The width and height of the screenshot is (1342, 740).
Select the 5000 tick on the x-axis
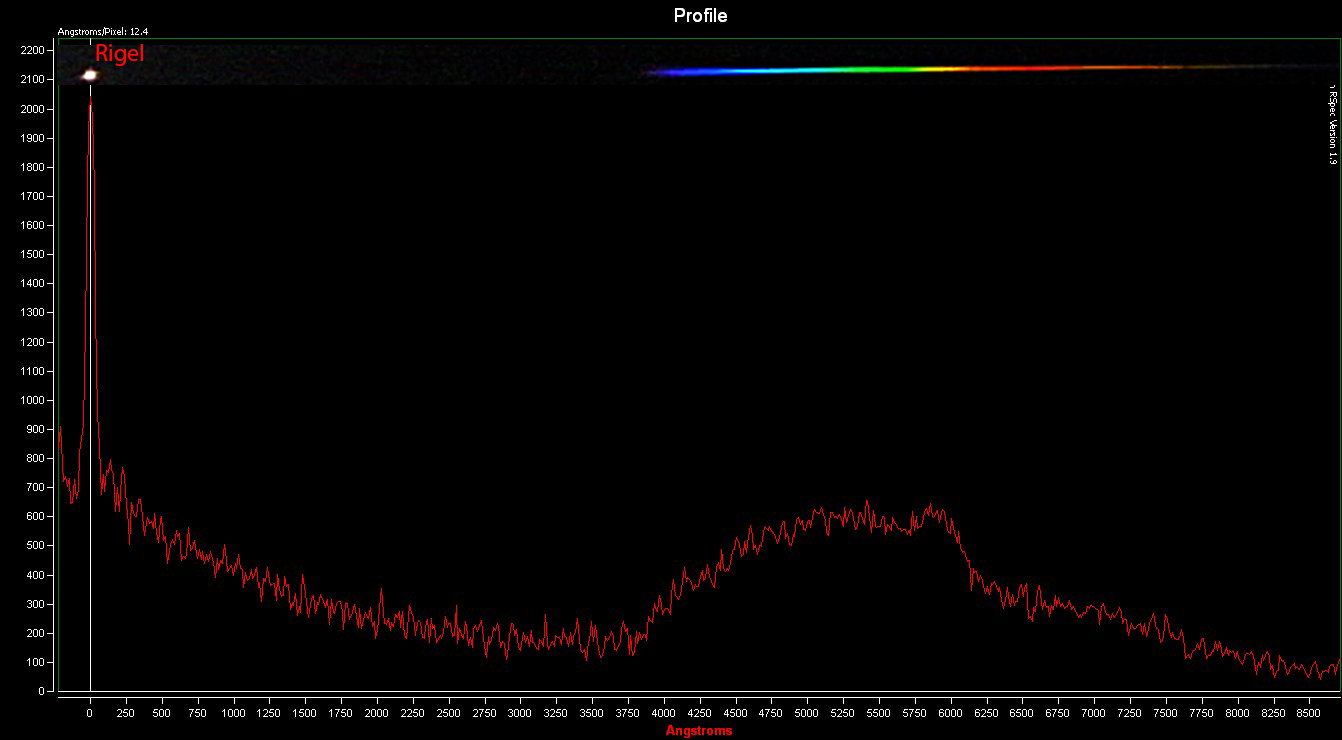pyautogui.click(x=806, y=714)
